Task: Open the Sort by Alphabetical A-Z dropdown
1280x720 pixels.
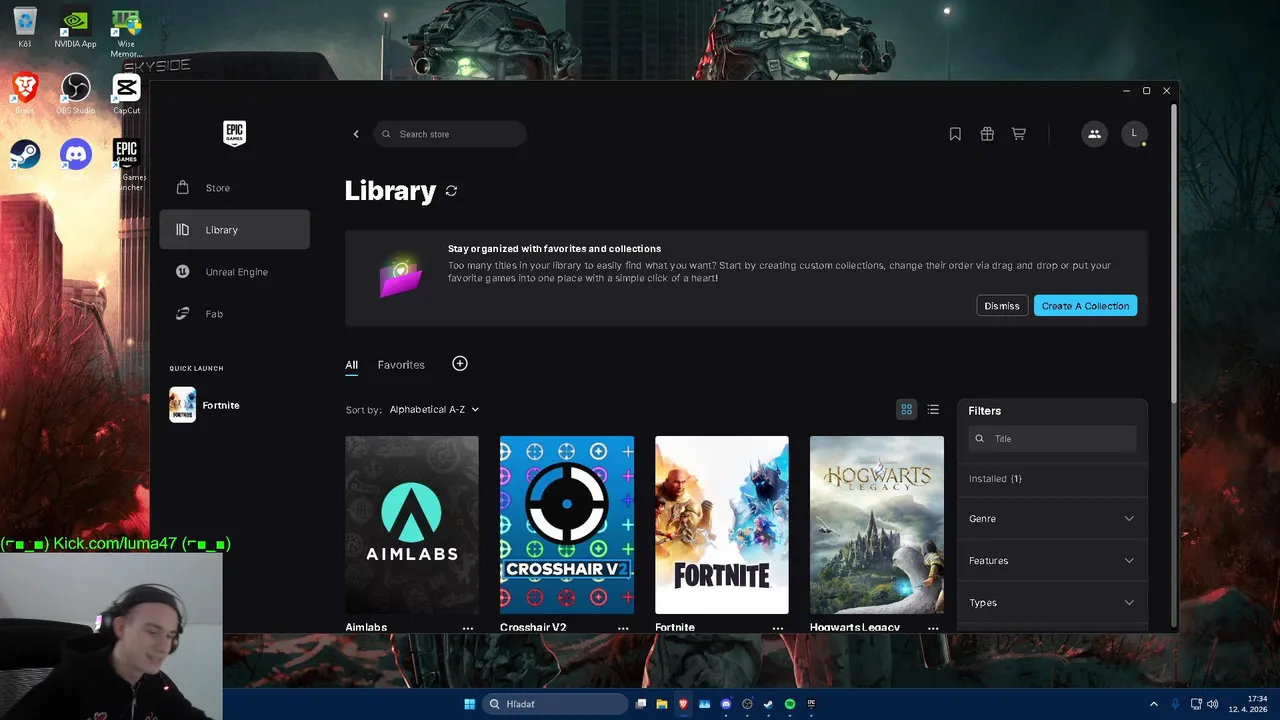Action: (434, 410)
